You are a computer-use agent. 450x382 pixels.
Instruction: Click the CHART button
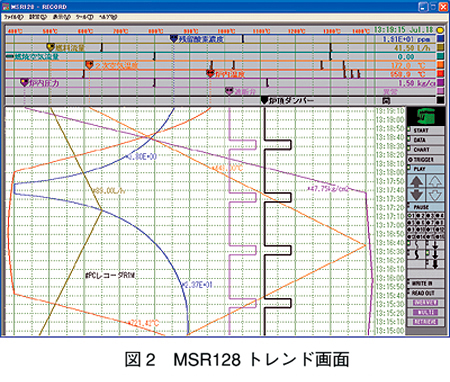[425, 150]
